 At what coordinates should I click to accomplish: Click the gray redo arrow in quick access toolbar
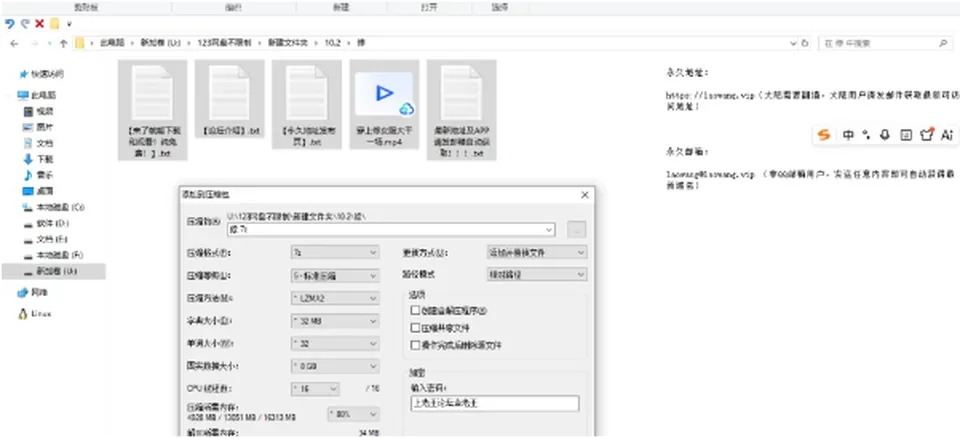(x=25, y=24)
